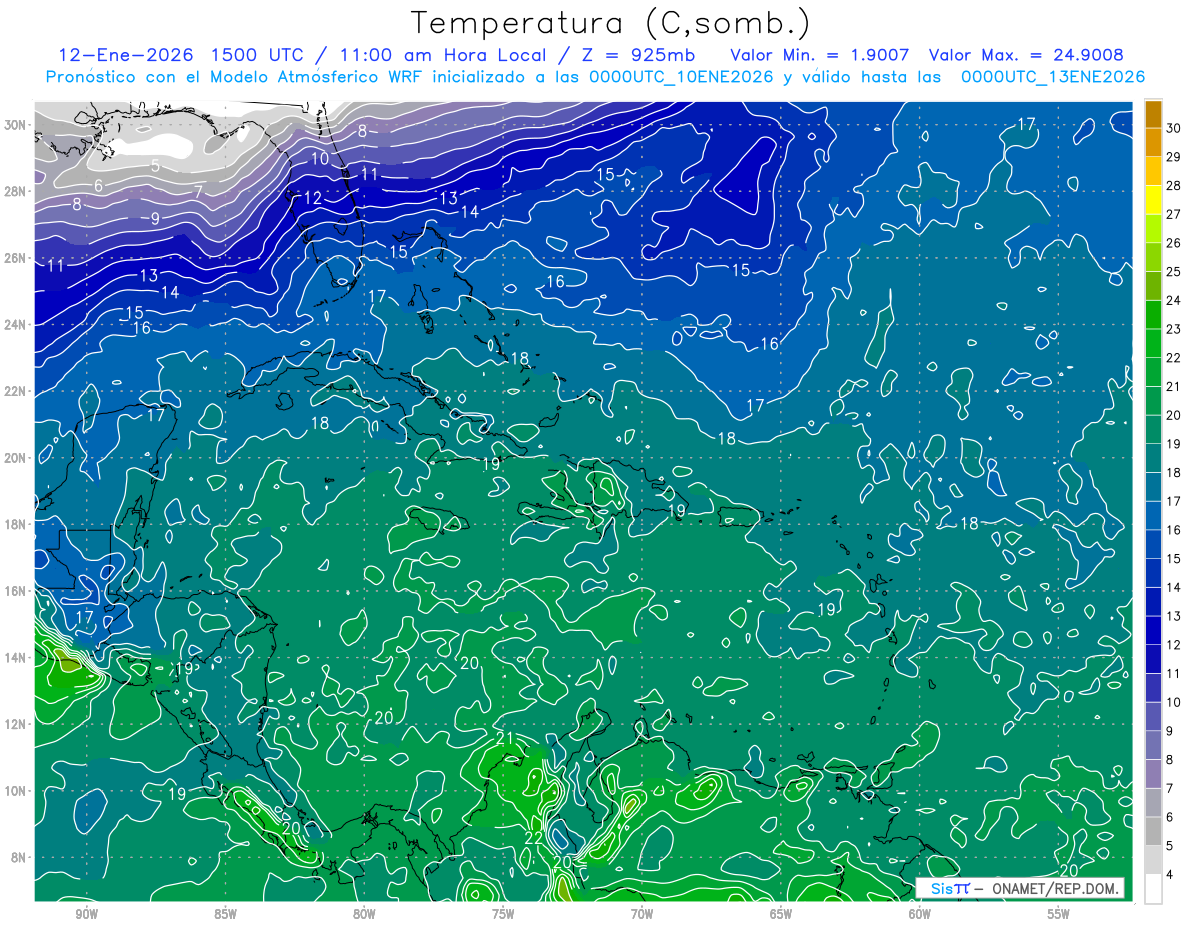
Task: Click the "8N" latitude axis label
Action: (x=19, y=857)
